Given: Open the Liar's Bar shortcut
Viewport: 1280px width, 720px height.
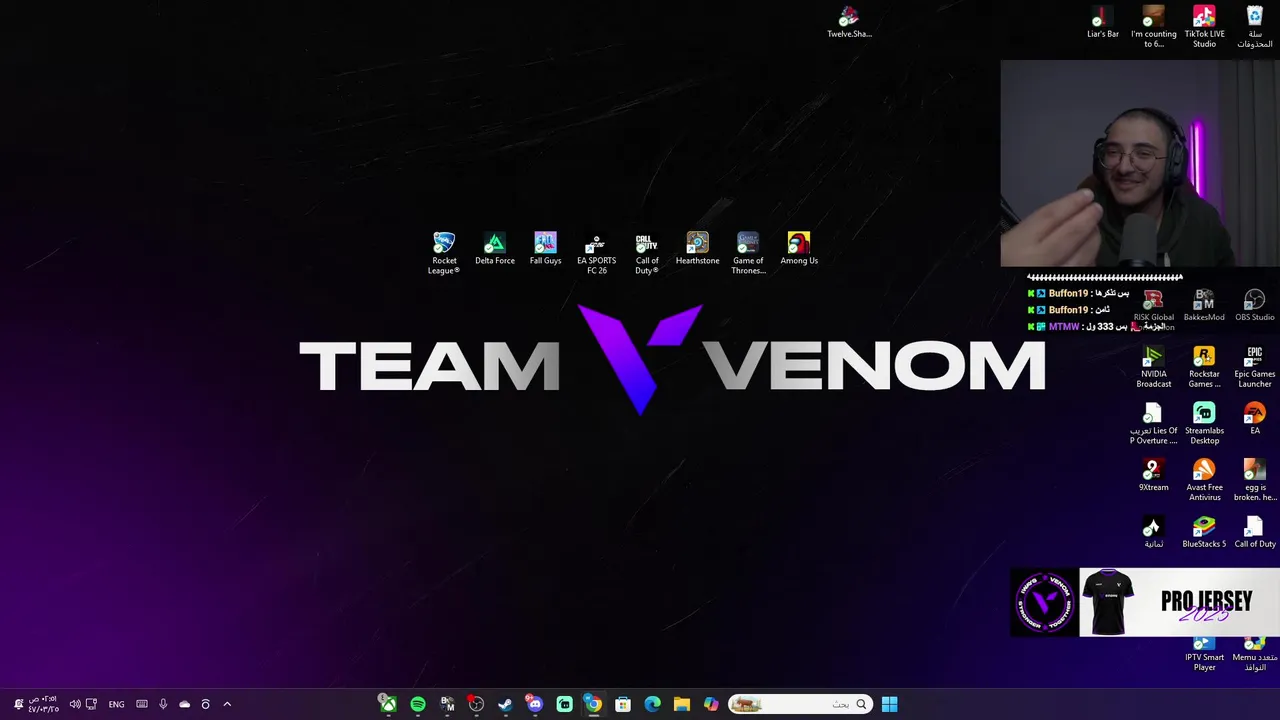Looking at the screenshot, I should (x=1103, y=22).
